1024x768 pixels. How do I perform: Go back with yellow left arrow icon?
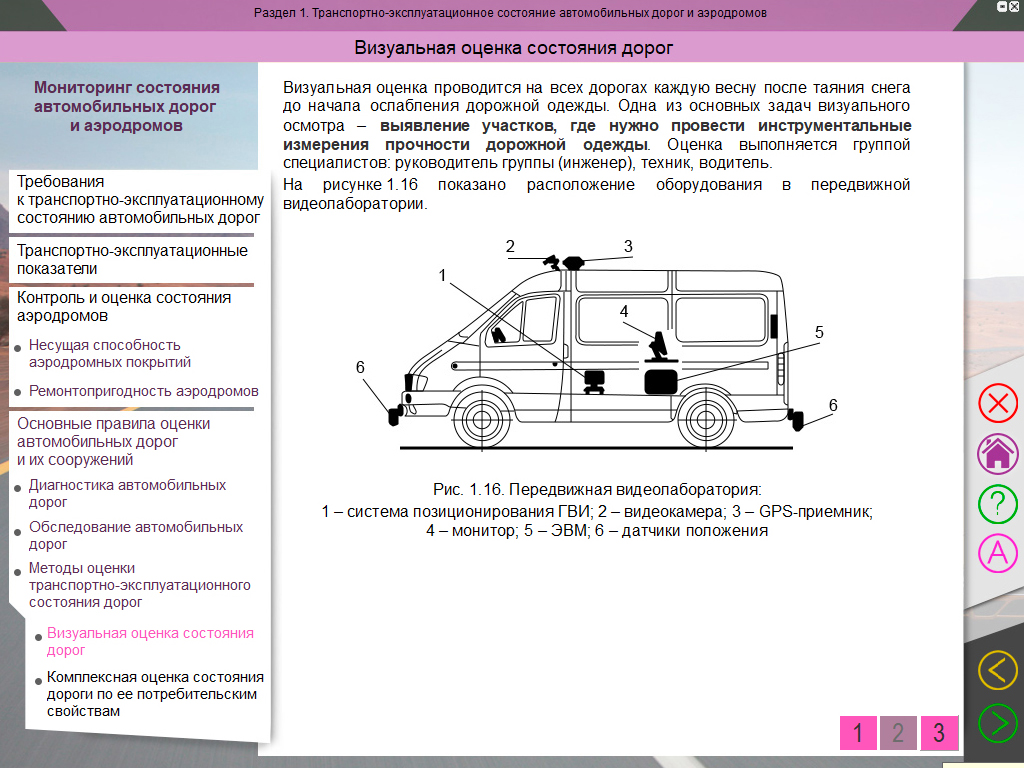[x=997, y=670]
